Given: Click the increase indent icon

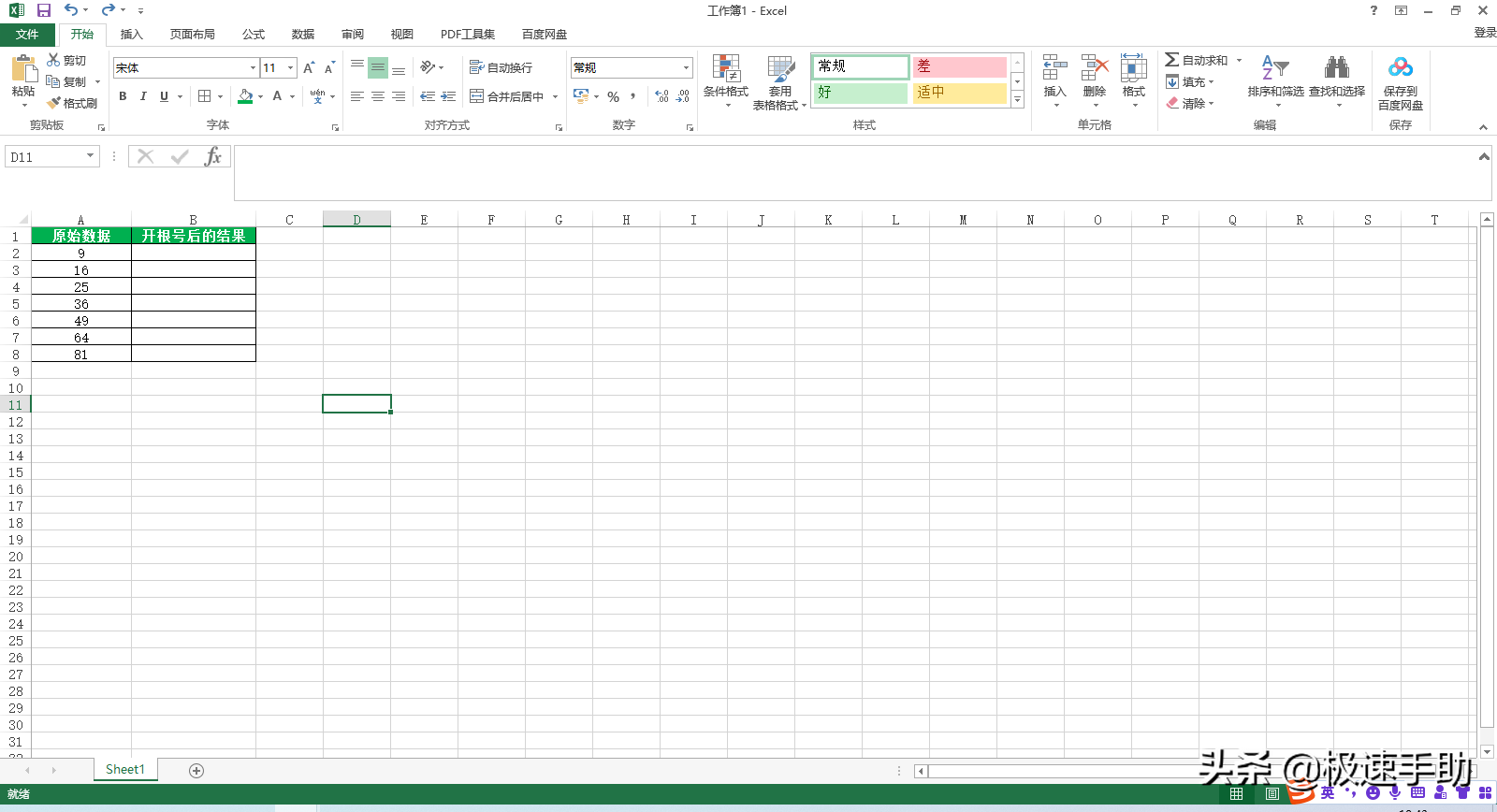Looking at the screenshot, I should coord(448,96).
